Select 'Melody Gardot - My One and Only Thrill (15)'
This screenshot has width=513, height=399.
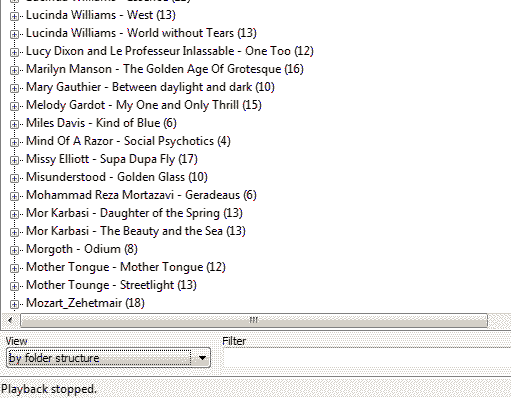pyautogui.click(x=144, y=105)
